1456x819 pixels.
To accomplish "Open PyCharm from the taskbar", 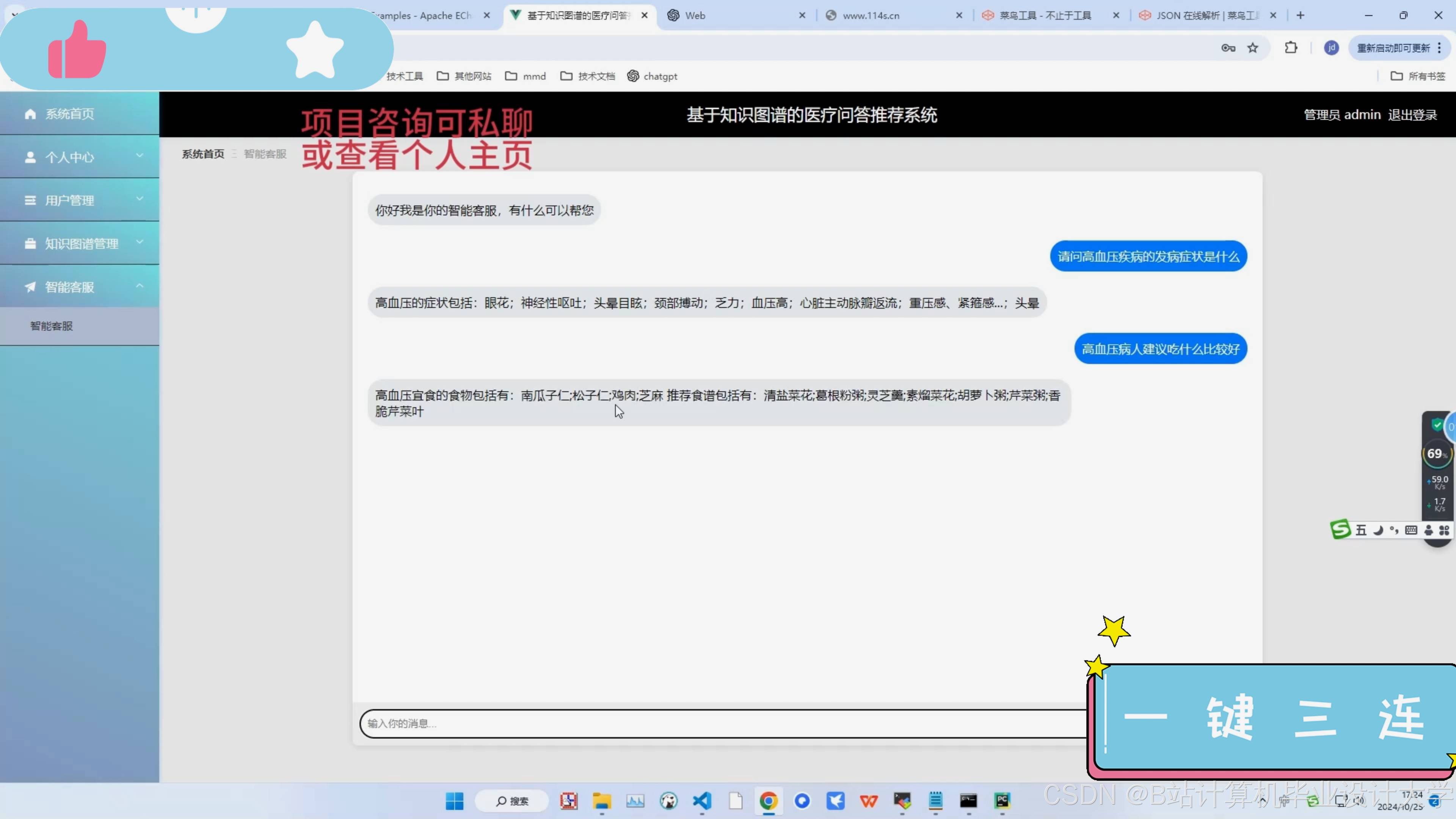I will 1002,801.
